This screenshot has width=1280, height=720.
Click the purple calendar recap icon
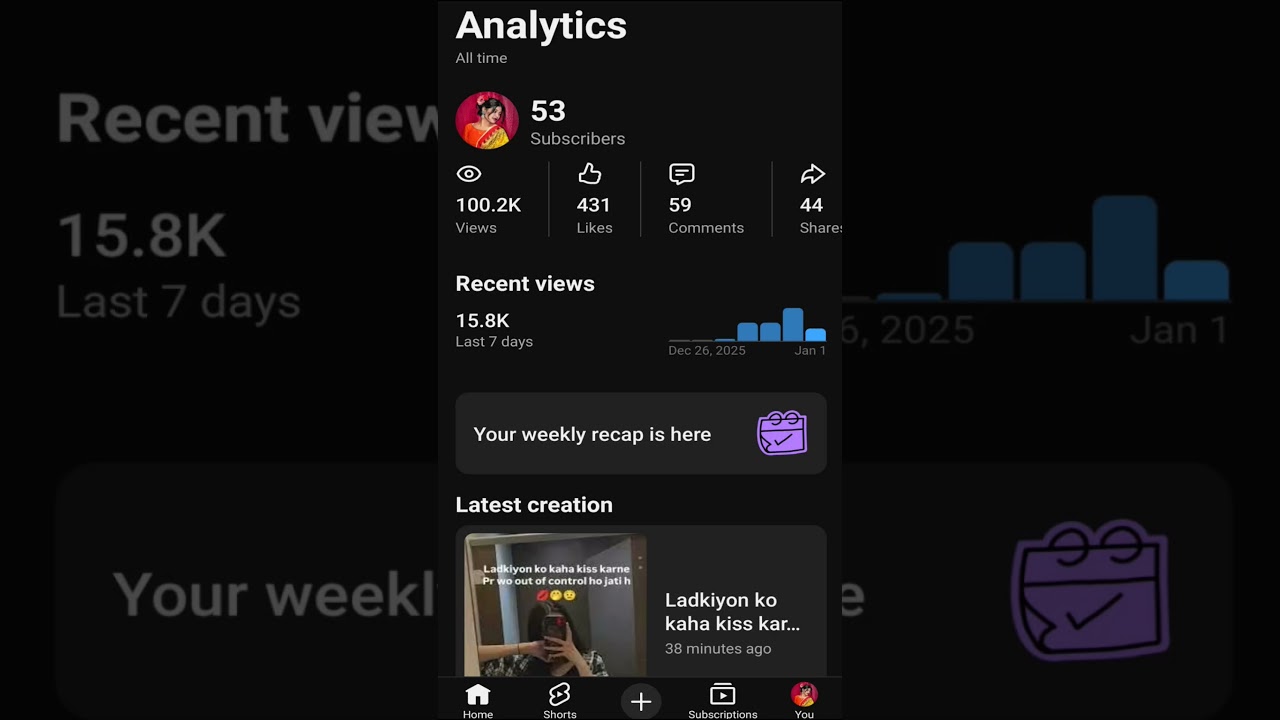point(782,433)
